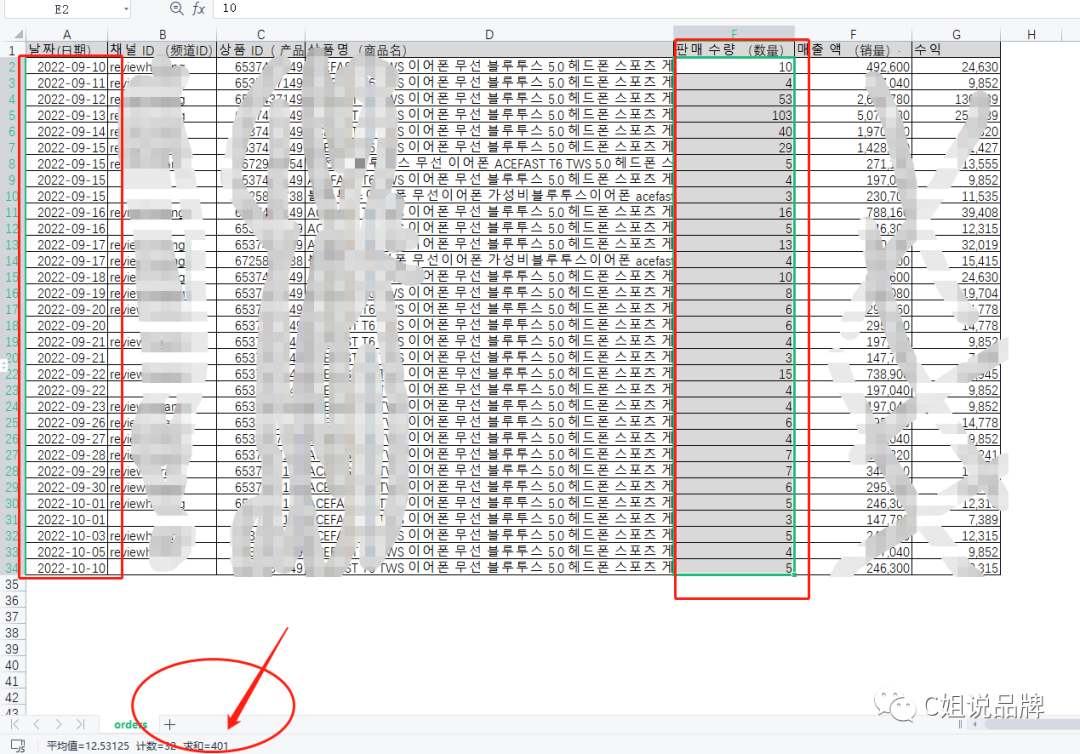Click the next sheet navigation arrow
Image resolution: width=1080 pixels, height=754 pixels.
coord(59,724)
